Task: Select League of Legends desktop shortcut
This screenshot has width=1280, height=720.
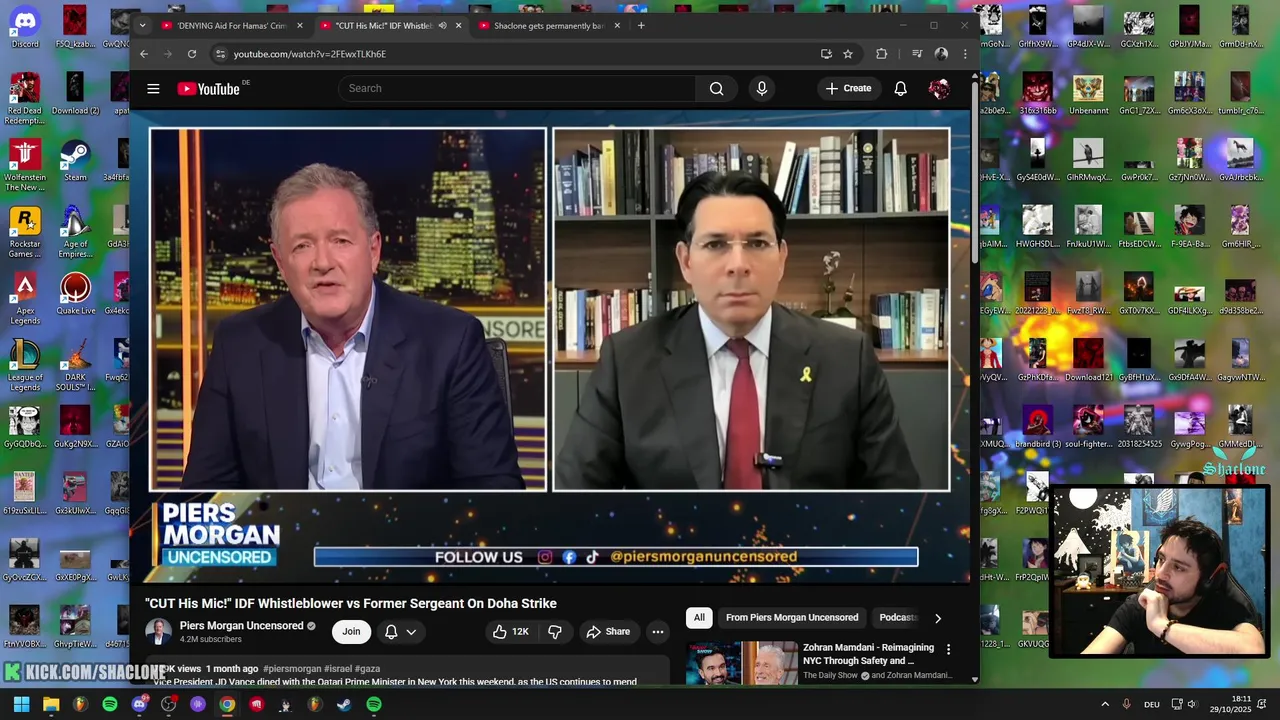Action: (x=25, y=366)
